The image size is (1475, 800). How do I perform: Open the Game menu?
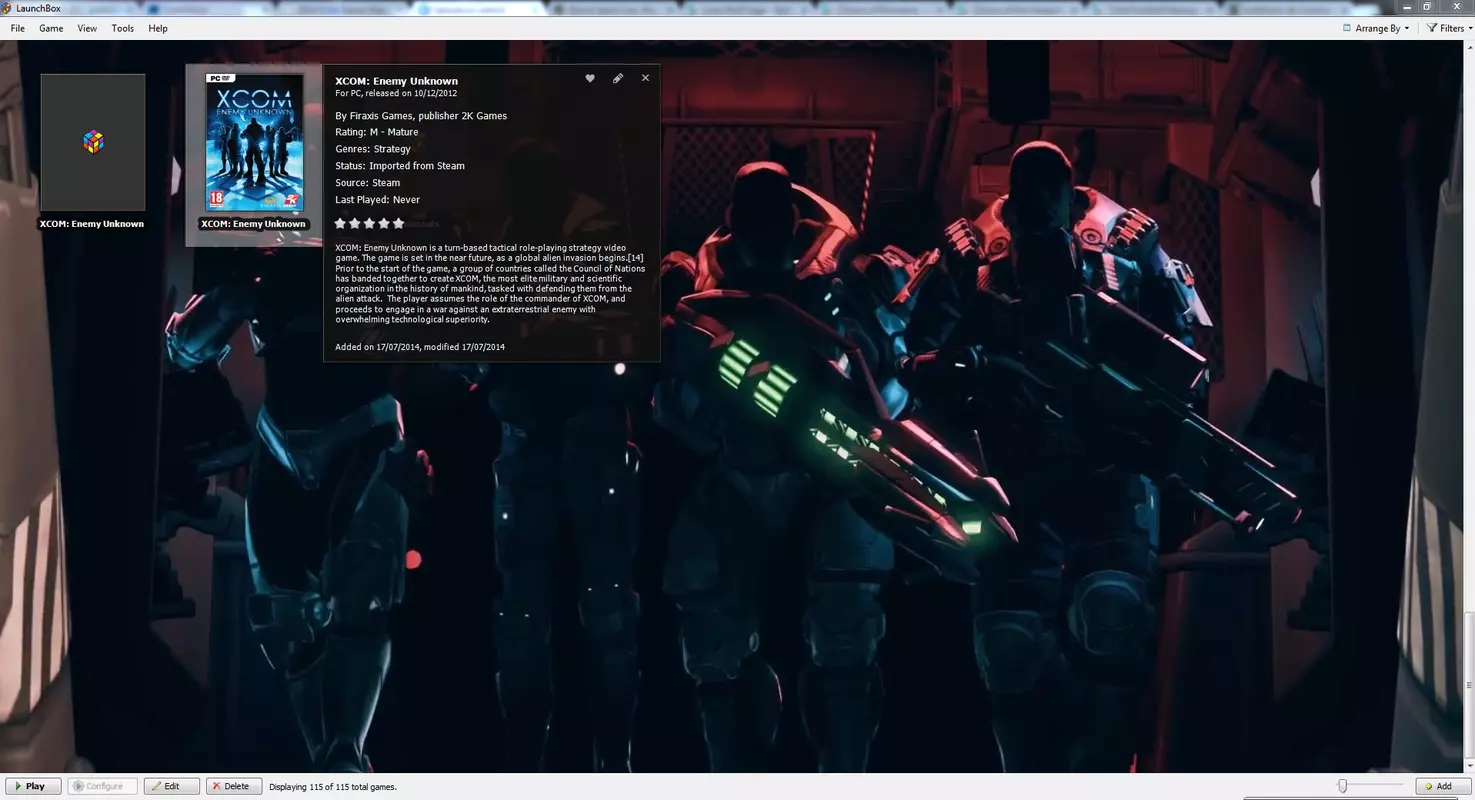pyautogui.click(x=51, y=28)
